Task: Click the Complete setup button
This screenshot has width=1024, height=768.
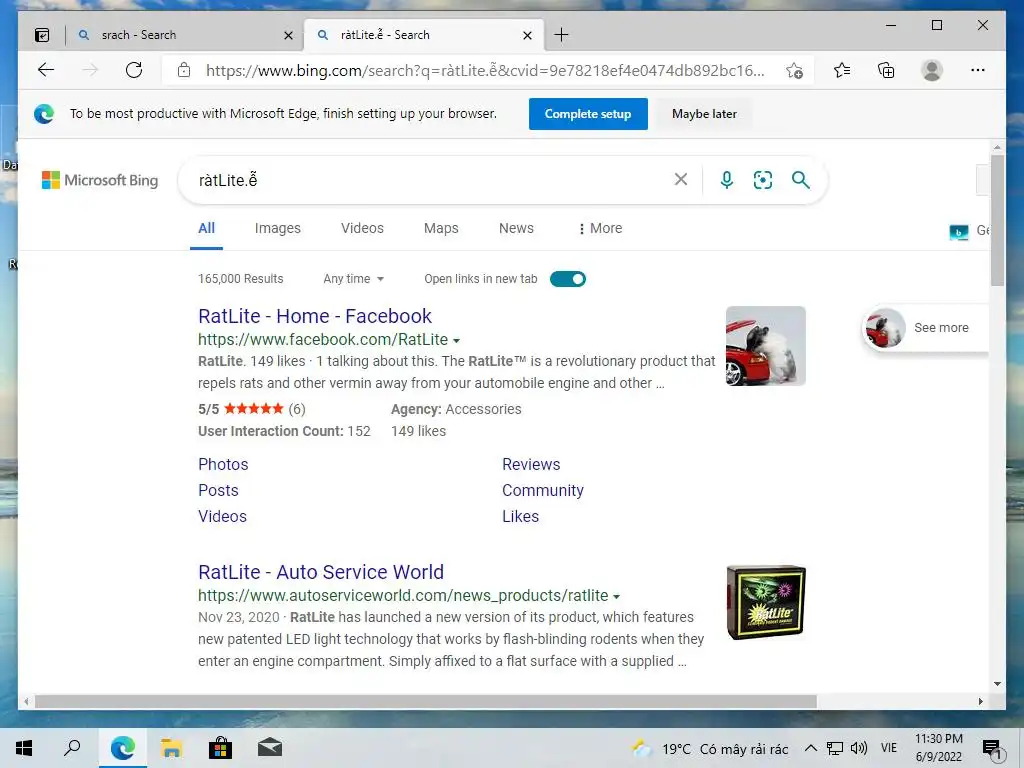Action: click(588, 114)
